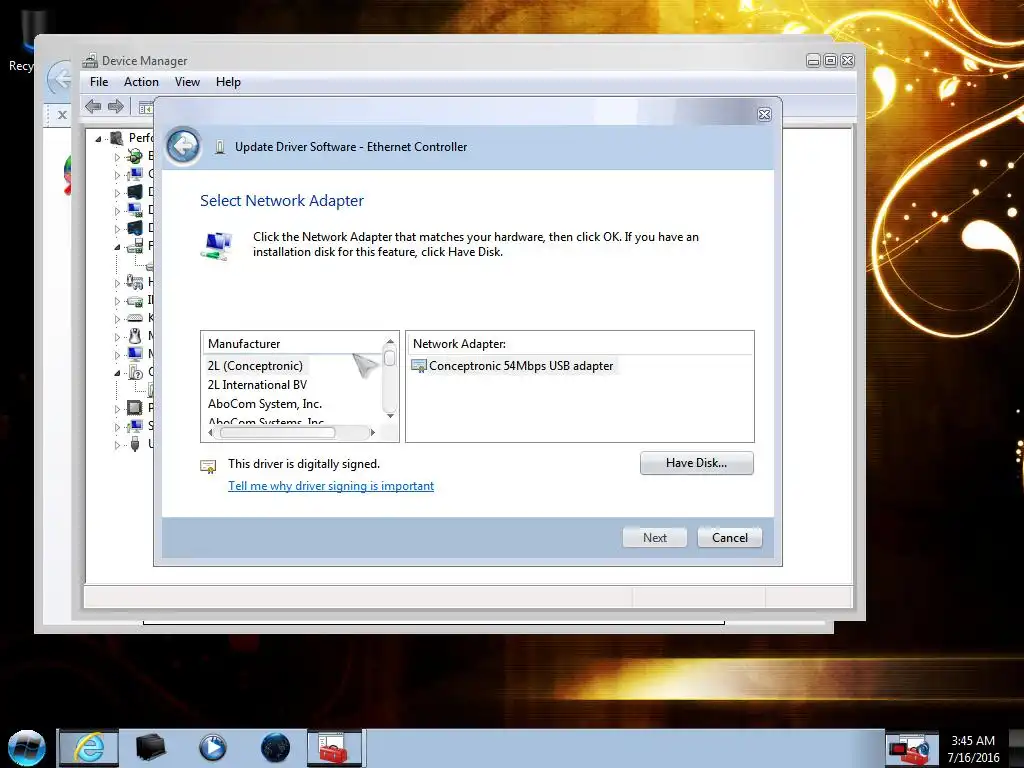Click the driver signing certificate icon
The image size is (1024, 768).
(x=208, y=466)
